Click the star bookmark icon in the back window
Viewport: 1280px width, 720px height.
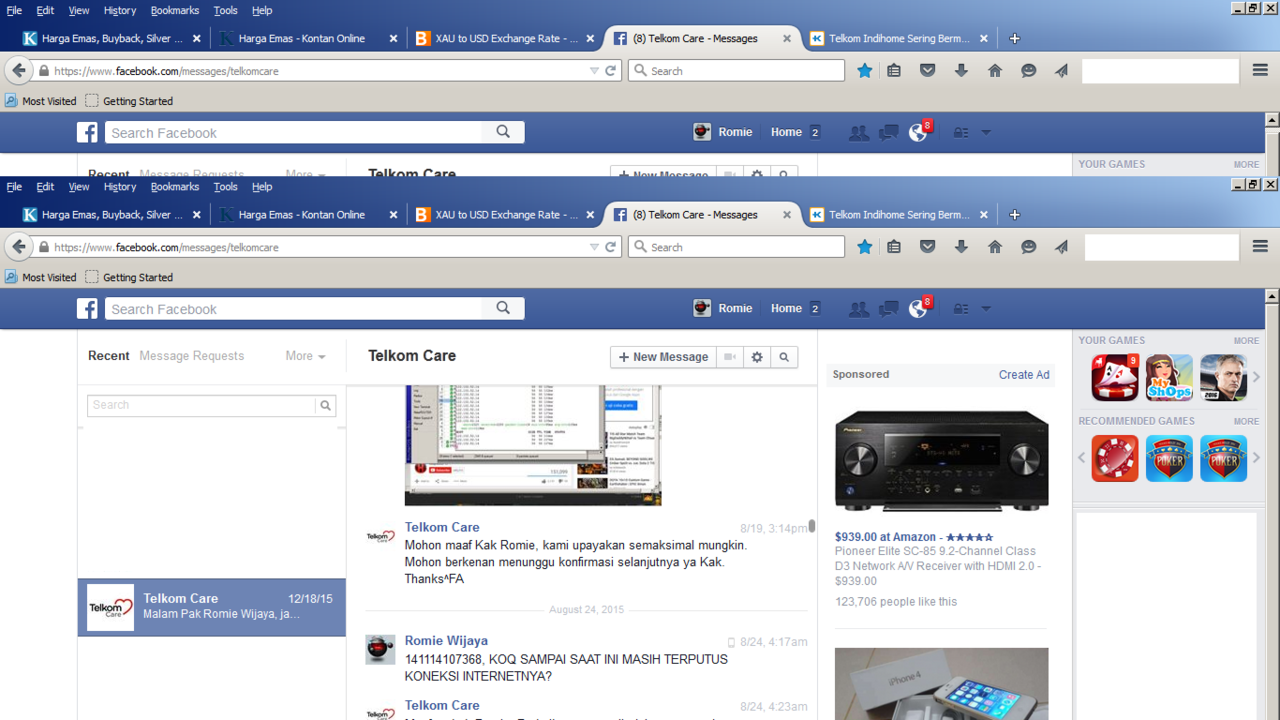pyautogui.click(x=865, y=71)
